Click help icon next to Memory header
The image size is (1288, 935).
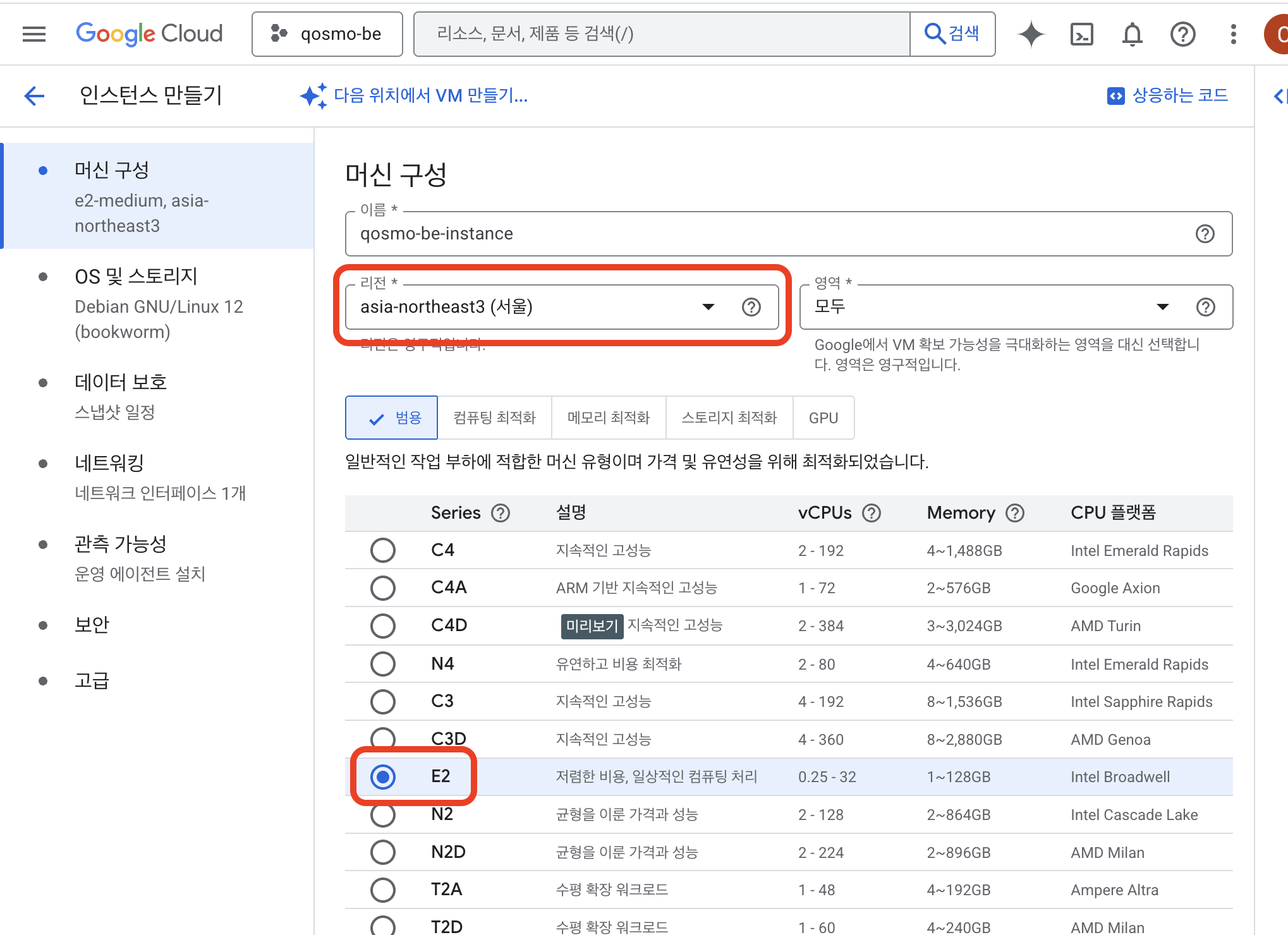point(1015,513)
